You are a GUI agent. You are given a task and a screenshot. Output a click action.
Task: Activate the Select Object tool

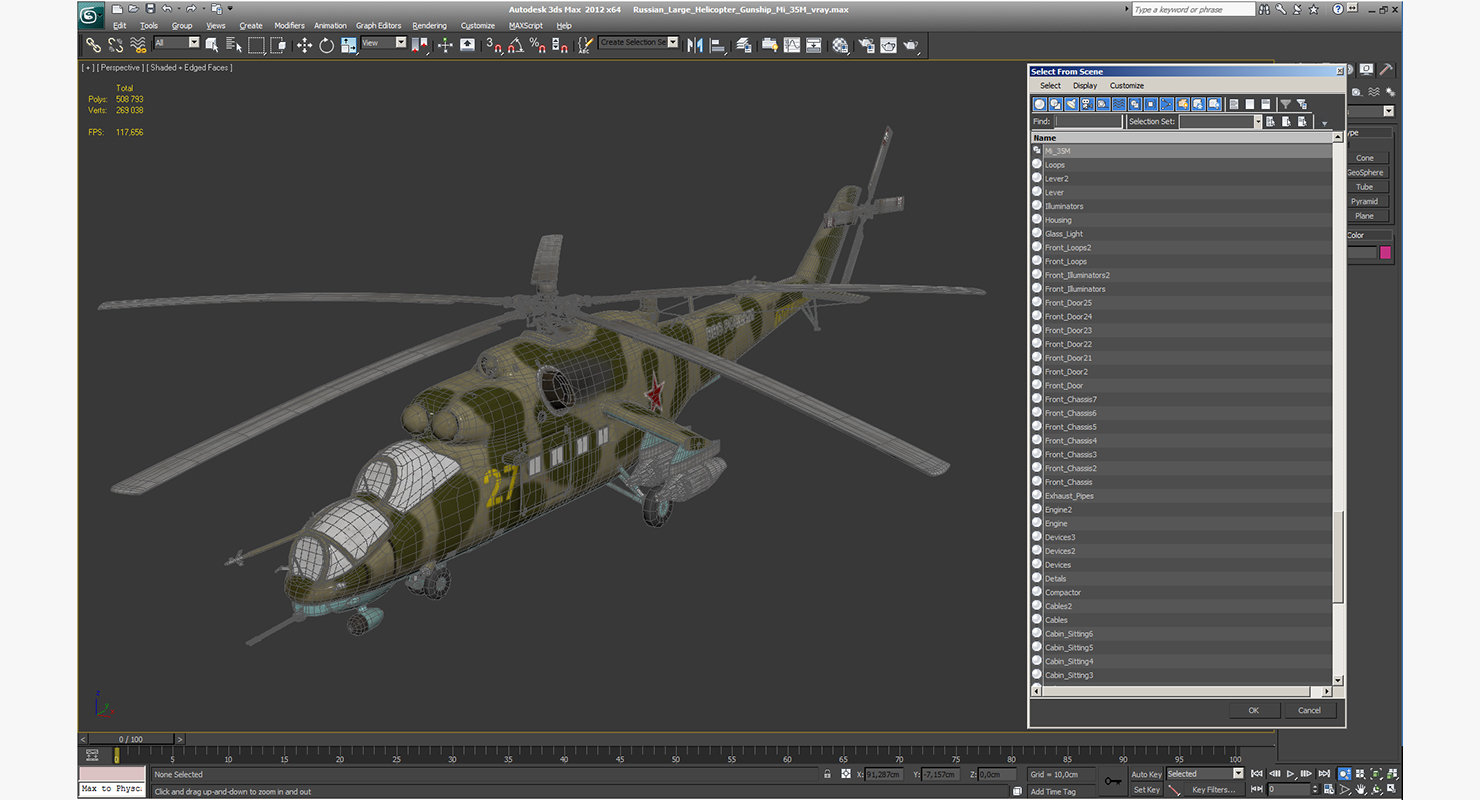click(212, 45)
